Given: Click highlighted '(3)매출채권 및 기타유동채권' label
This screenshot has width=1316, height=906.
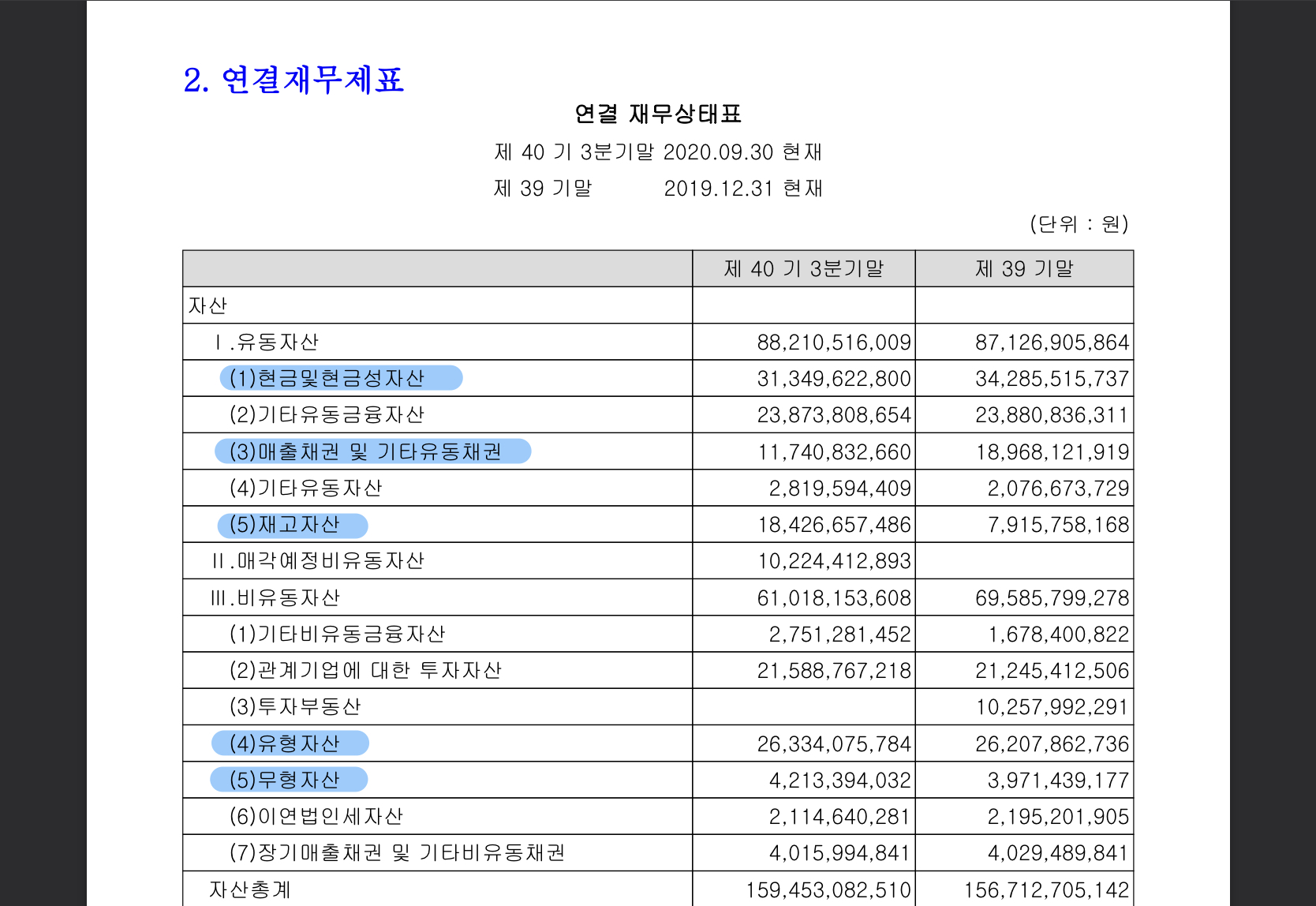Looking at the screenshot, I should tap(365, 451).
